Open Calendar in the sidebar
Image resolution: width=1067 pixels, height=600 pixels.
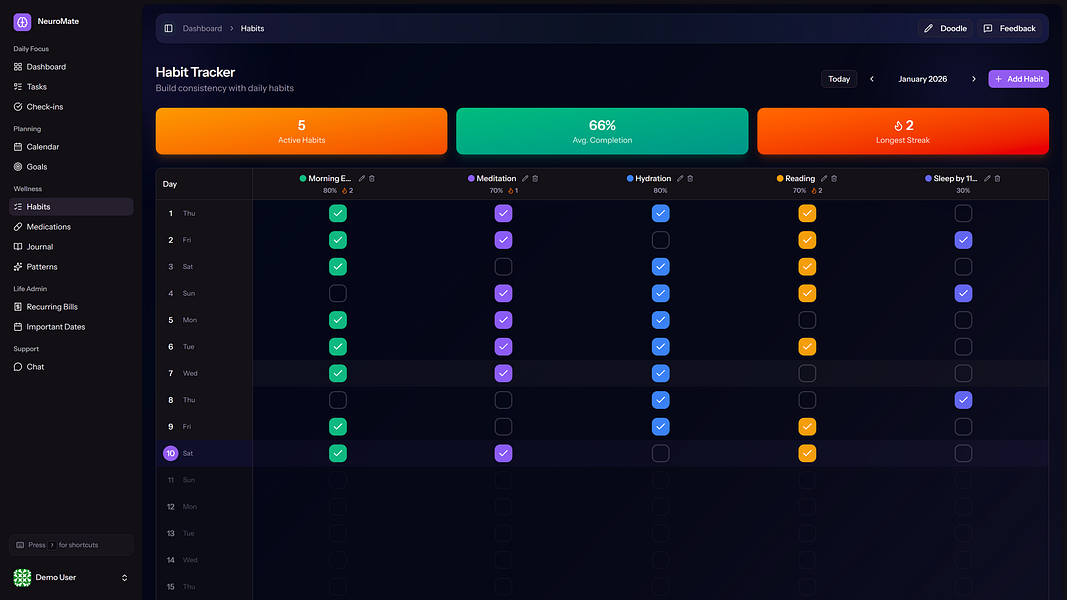click(x=71, y=147)
